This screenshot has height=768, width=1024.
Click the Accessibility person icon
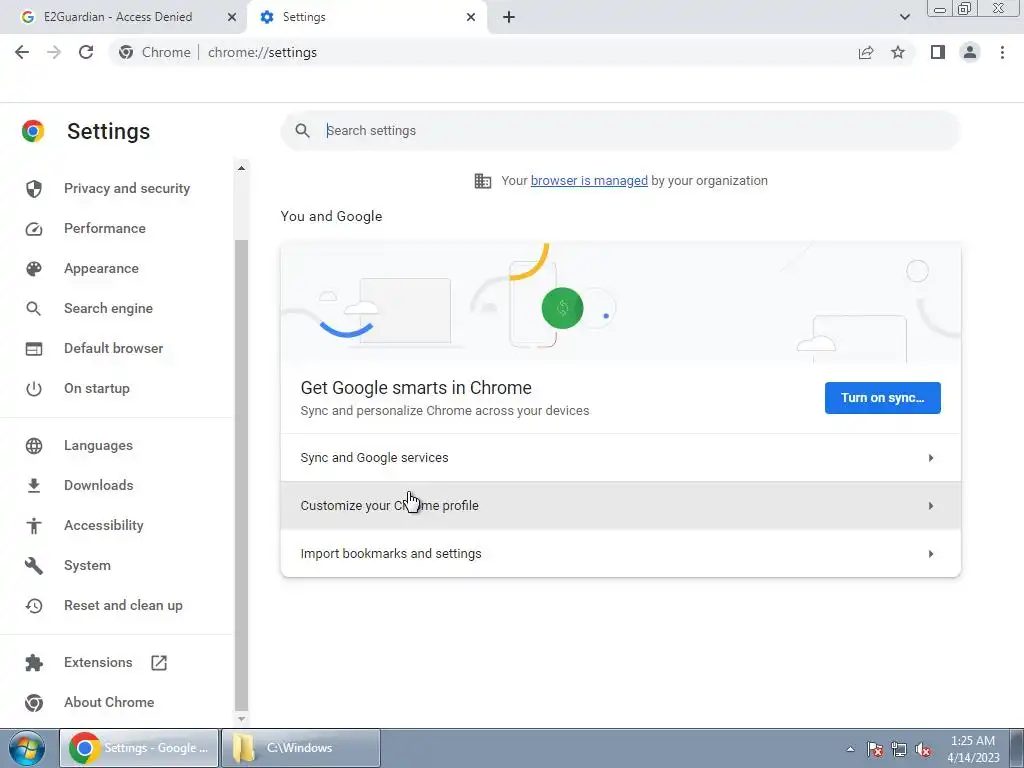34,525
